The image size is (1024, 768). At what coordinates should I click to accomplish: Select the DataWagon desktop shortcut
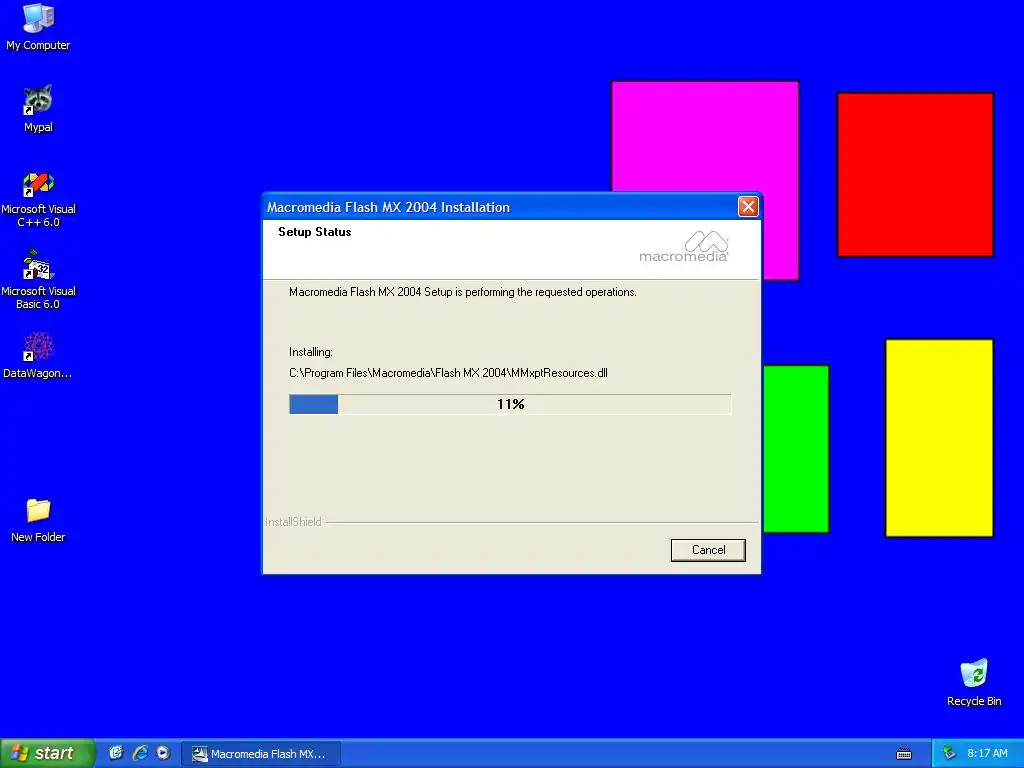(38, 356)
